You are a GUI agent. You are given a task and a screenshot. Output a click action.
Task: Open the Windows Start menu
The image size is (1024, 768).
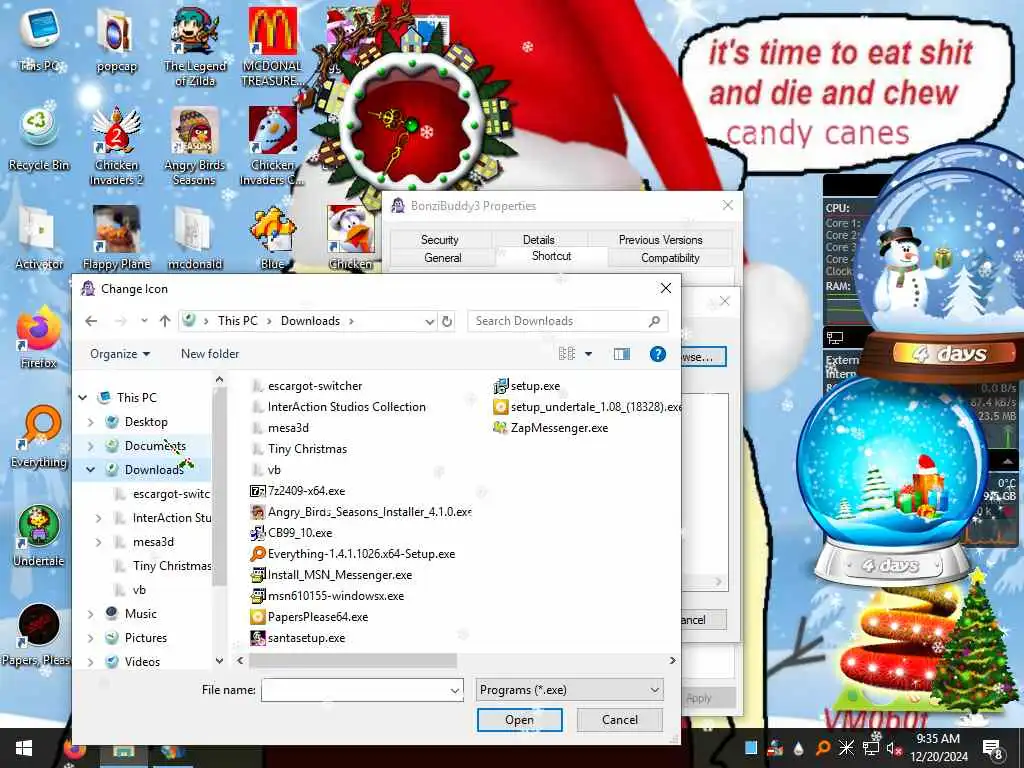pyautogui.click(x=24, y=748)
